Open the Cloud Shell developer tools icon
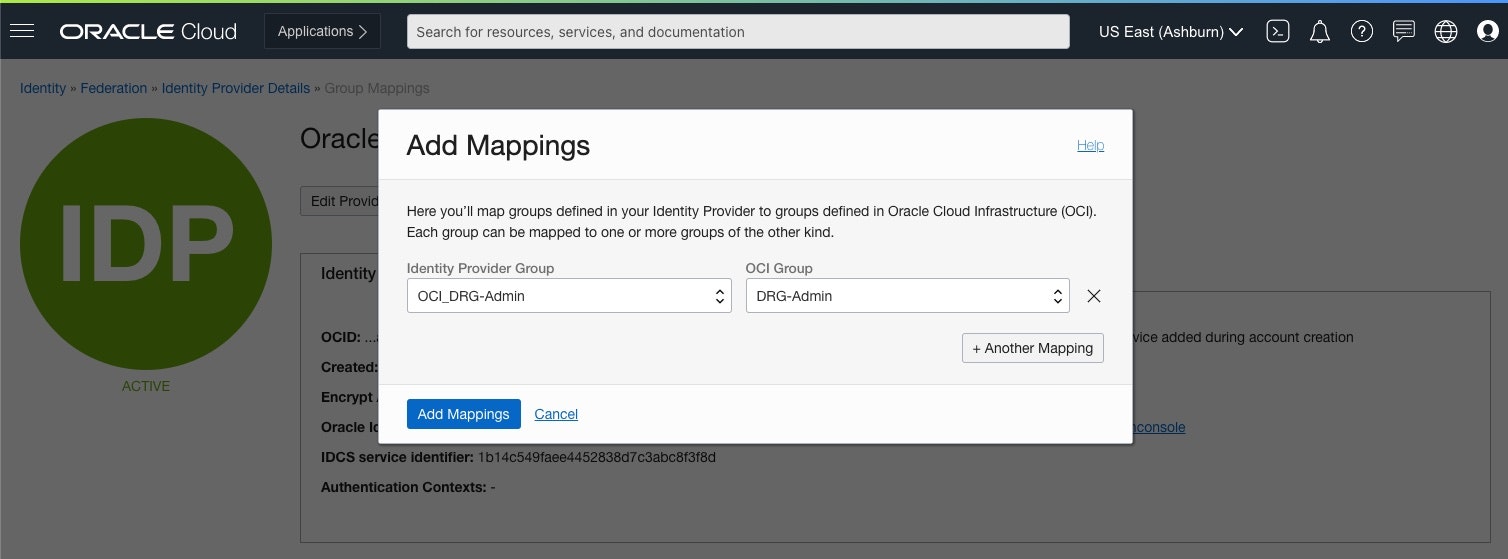The height and width of the screenshot is (559, 1508). [x=1277, y=32]
